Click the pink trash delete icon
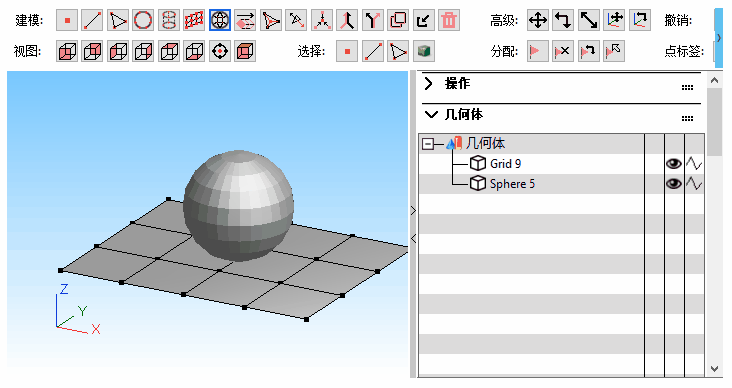 pyautogui.click(x=449, y=20)
